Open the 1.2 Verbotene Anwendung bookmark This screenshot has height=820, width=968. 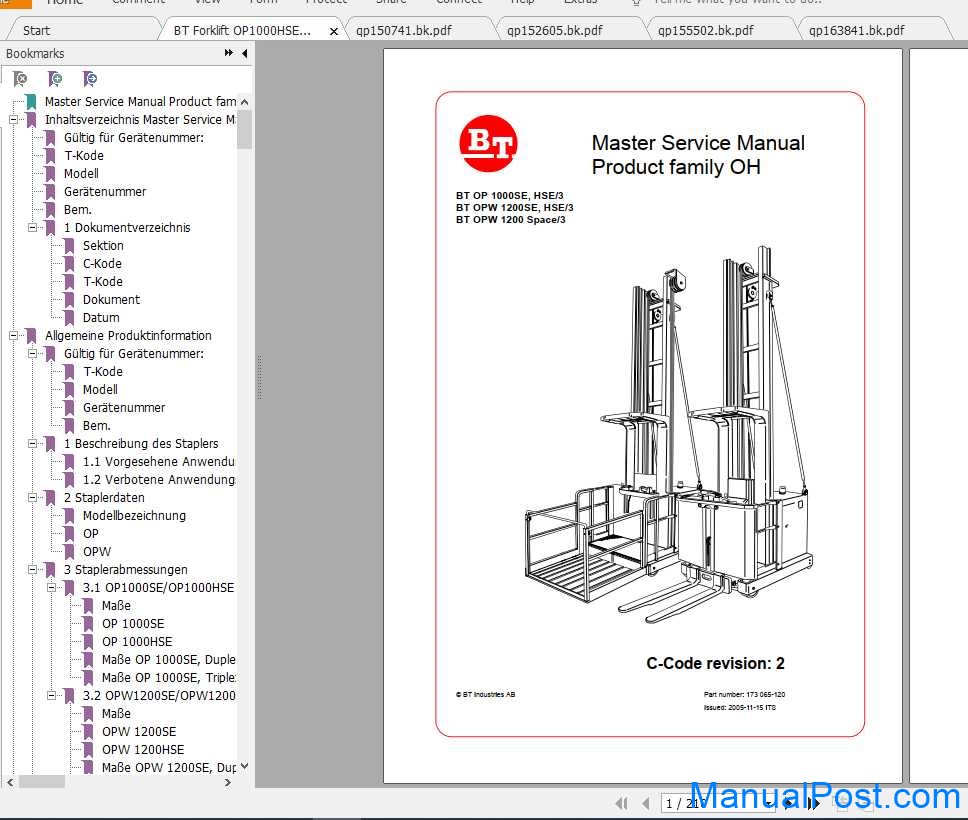click(159, 479)
